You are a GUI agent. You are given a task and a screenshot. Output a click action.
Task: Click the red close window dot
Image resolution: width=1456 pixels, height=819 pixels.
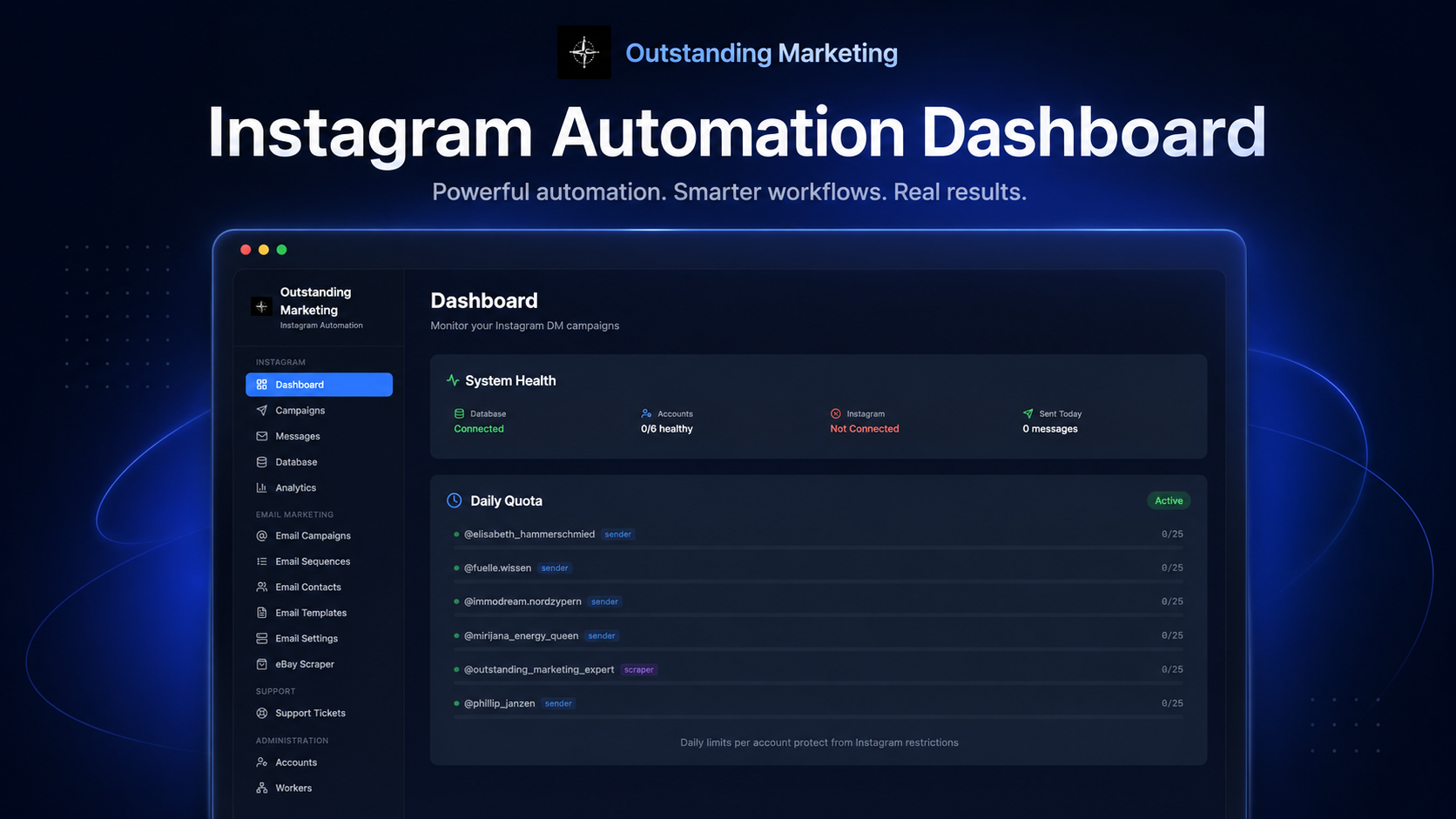pyautogui.click(x=246, y=250)
